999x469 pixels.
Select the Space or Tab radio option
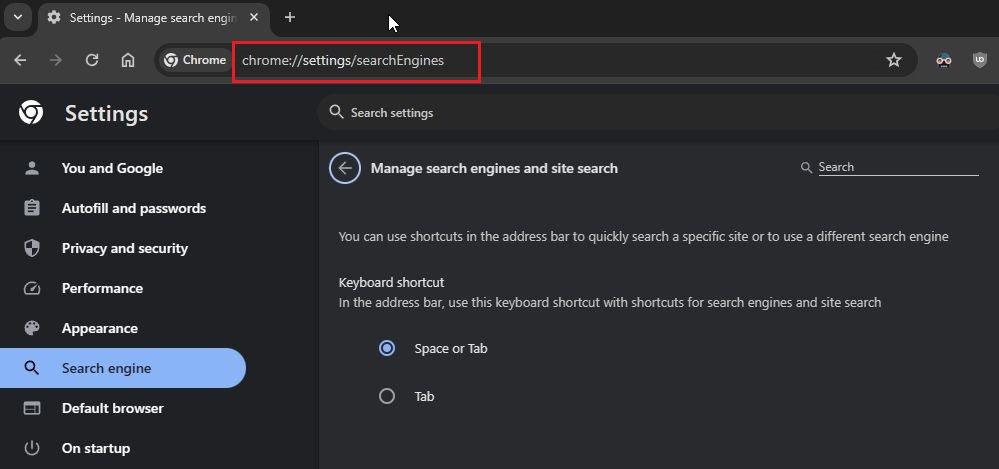coord(387,349)
